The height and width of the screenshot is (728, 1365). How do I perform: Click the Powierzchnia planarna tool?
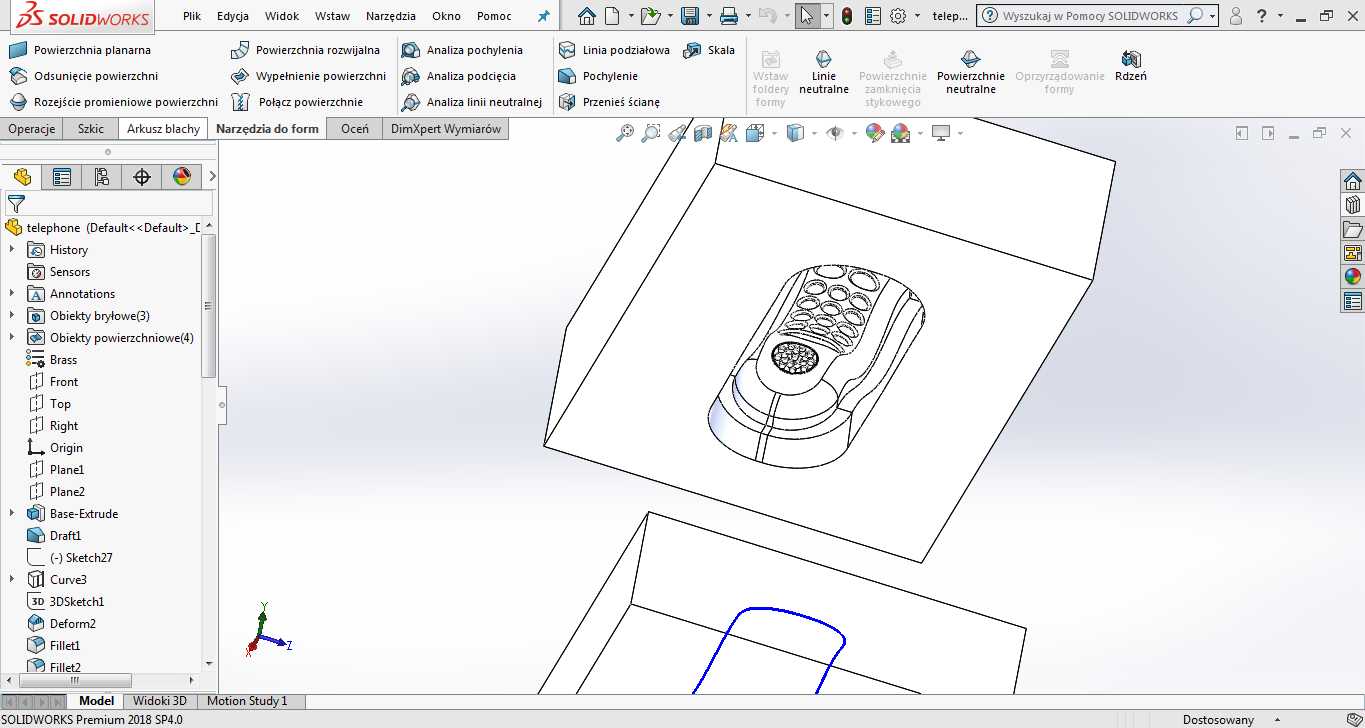coord(80,50)
